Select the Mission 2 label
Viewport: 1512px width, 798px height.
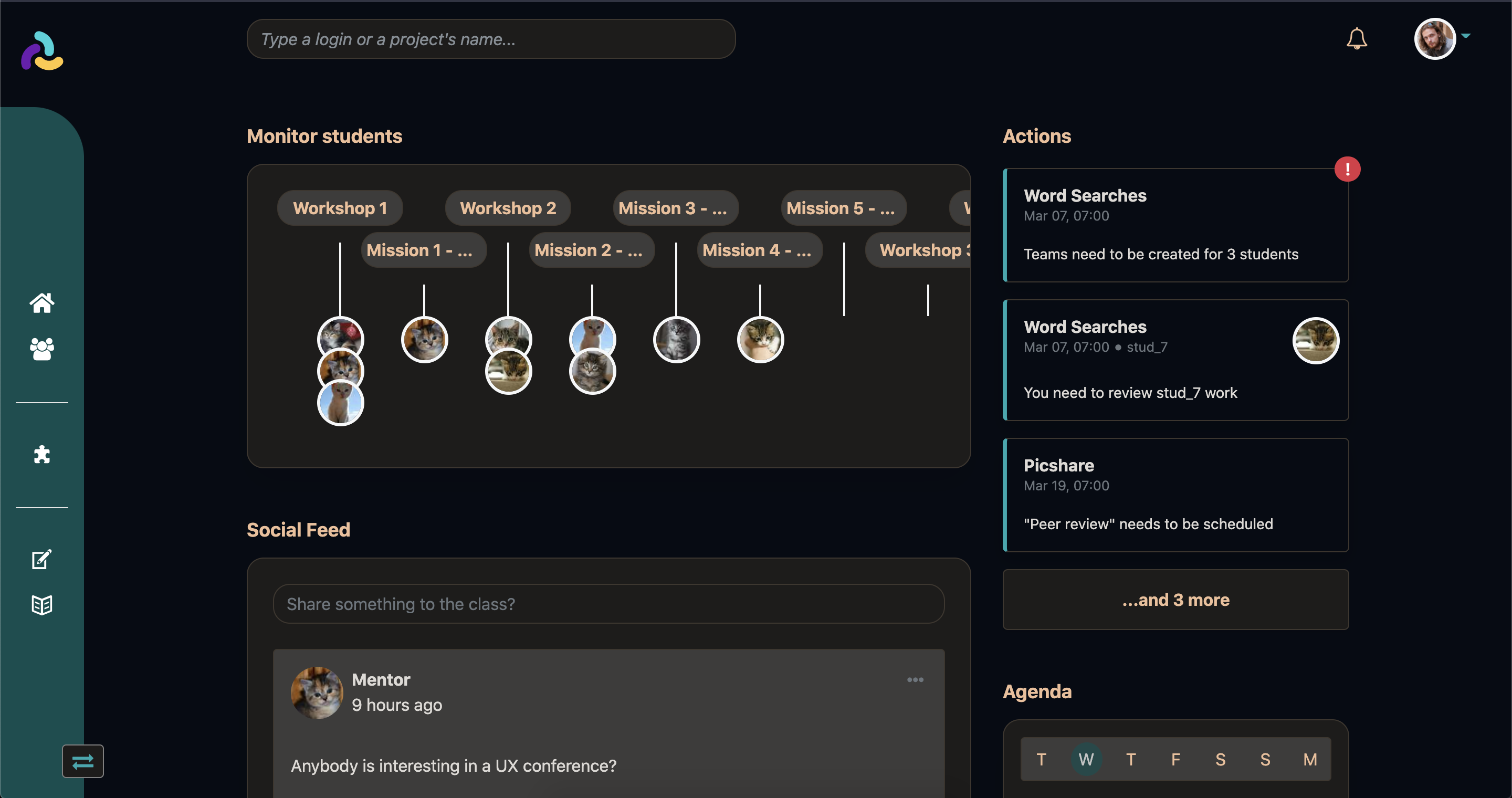point(592,250)
